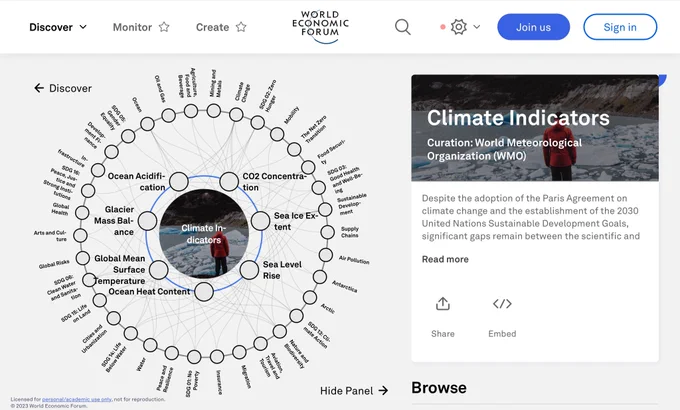Select the Sea Level Rise node circle
This screenshot has height=410, width=680.
click(249, 270)
